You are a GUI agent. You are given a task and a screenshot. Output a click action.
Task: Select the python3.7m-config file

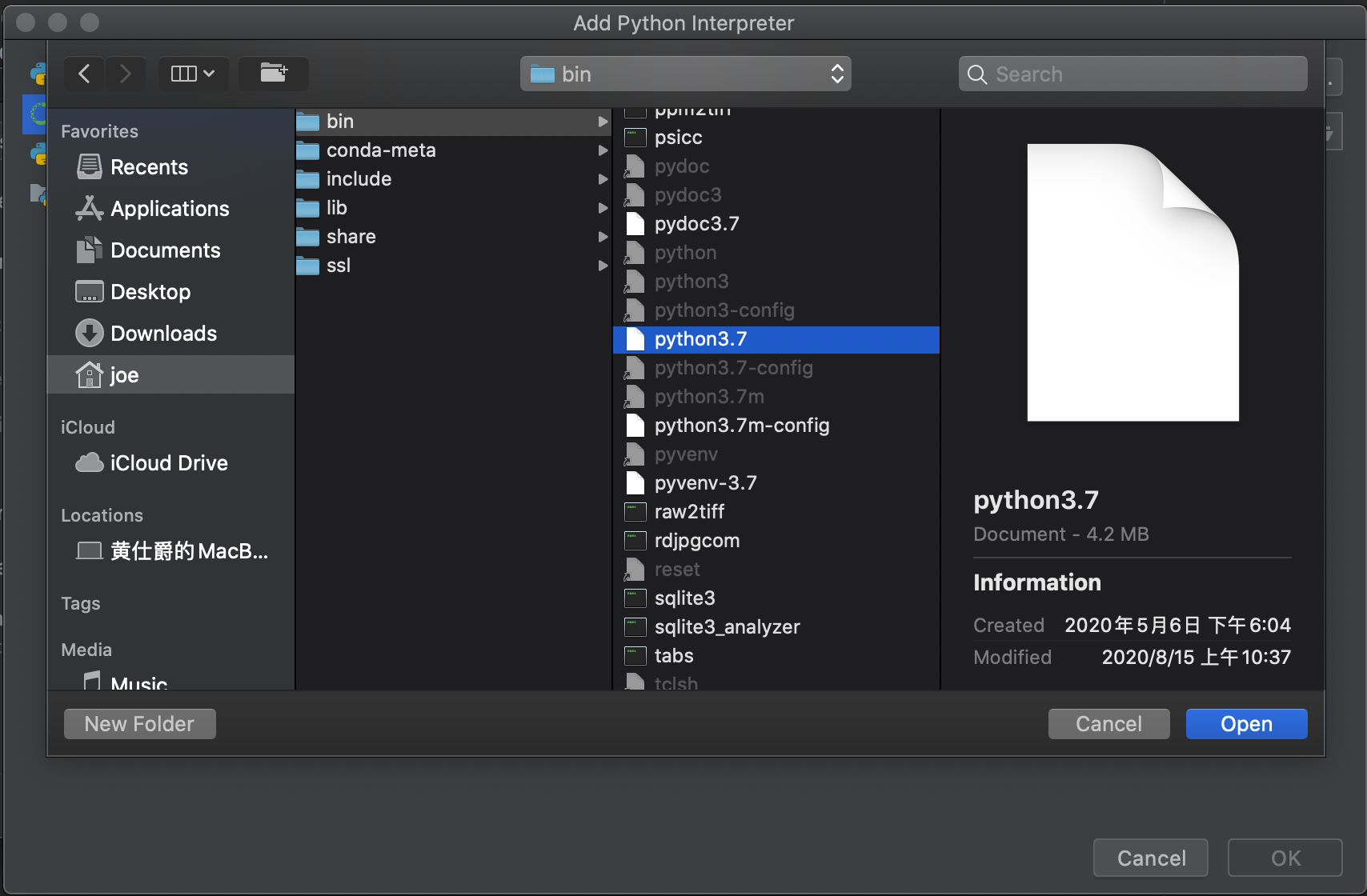[742, 425]
